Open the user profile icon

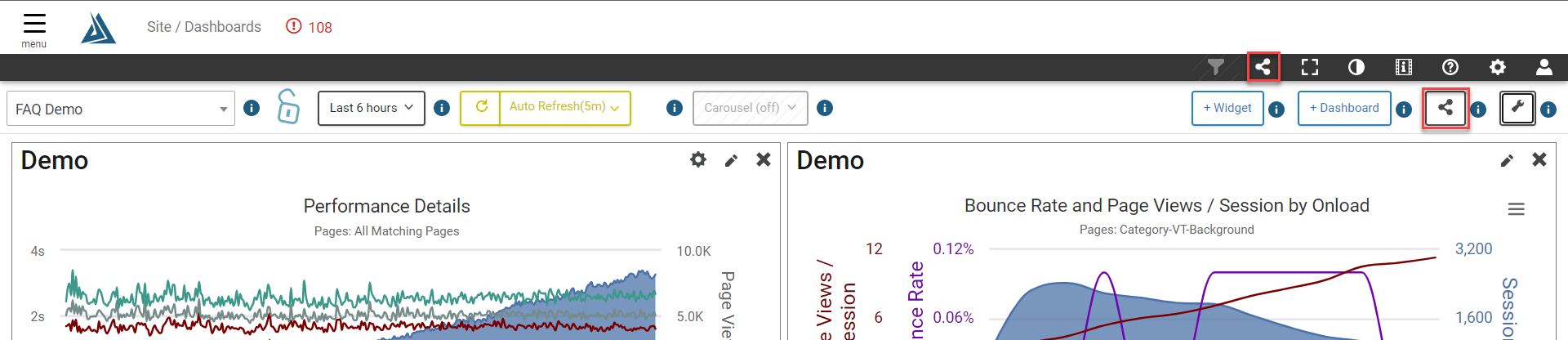point(1544,67)
